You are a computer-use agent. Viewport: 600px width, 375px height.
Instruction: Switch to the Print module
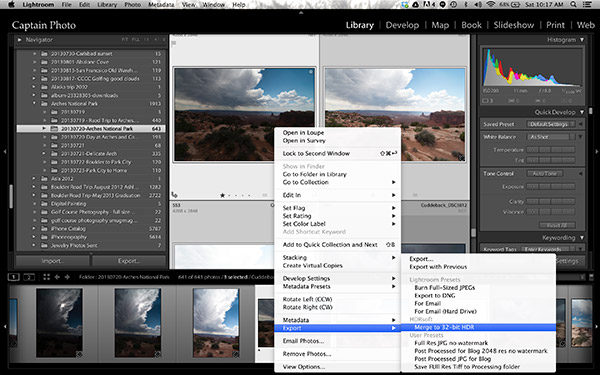(x=555, y=25)
